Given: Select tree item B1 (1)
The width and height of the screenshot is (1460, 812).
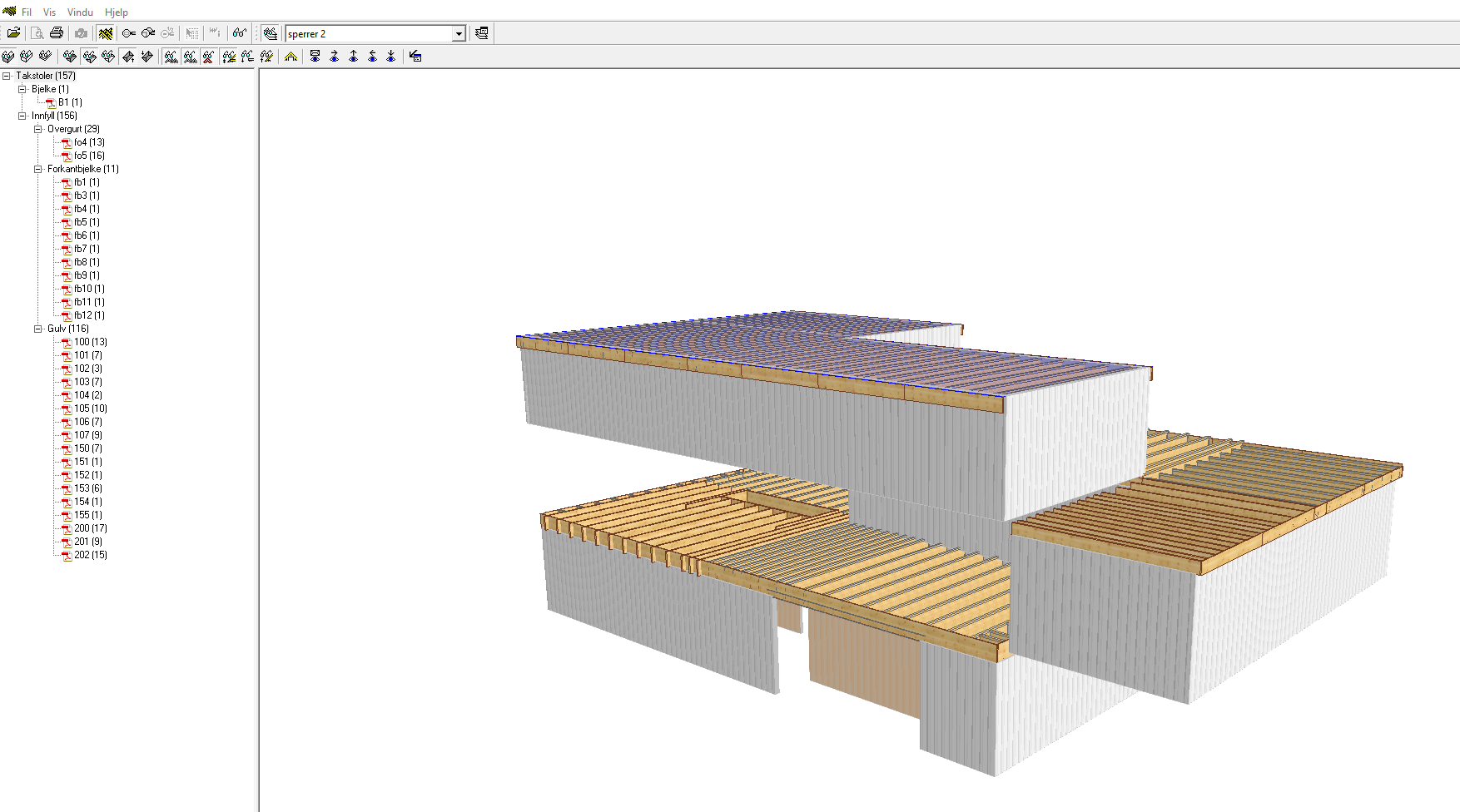Looking at the screenshot, I should click(70, 102).
